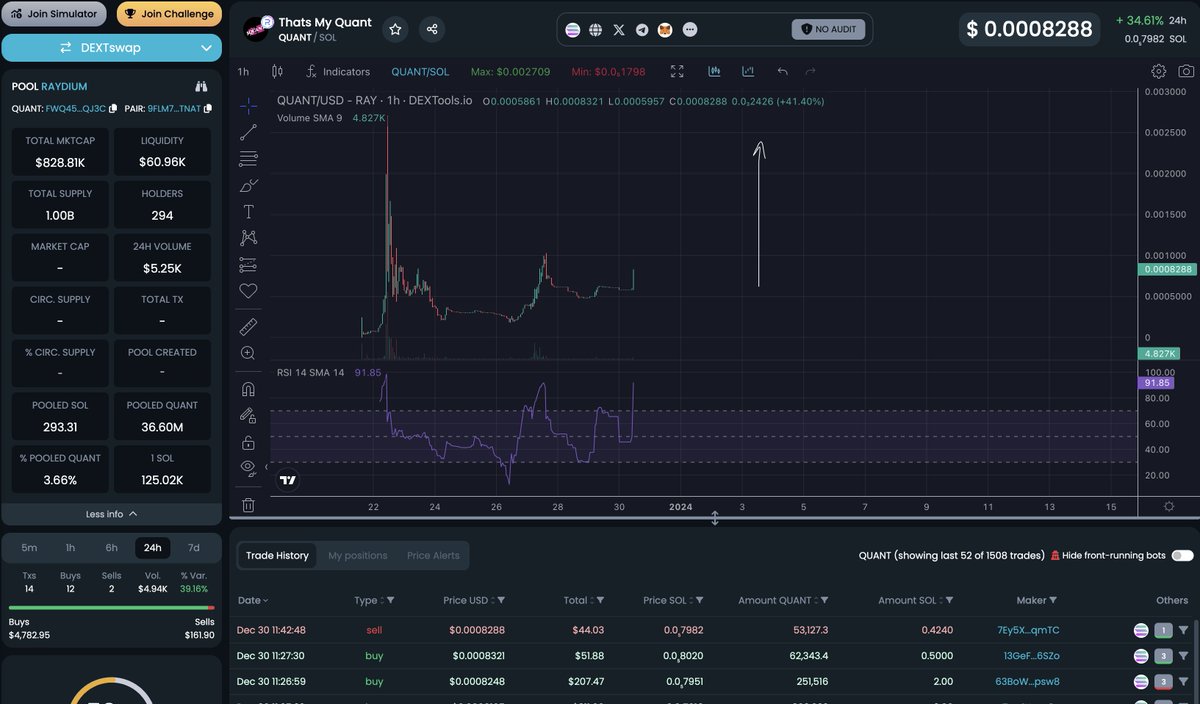The height and width of the screenshot is (704, 1200).
Task: Select the crosshair cursor tool
Action: pyautogui.click(x=248, y=105)
